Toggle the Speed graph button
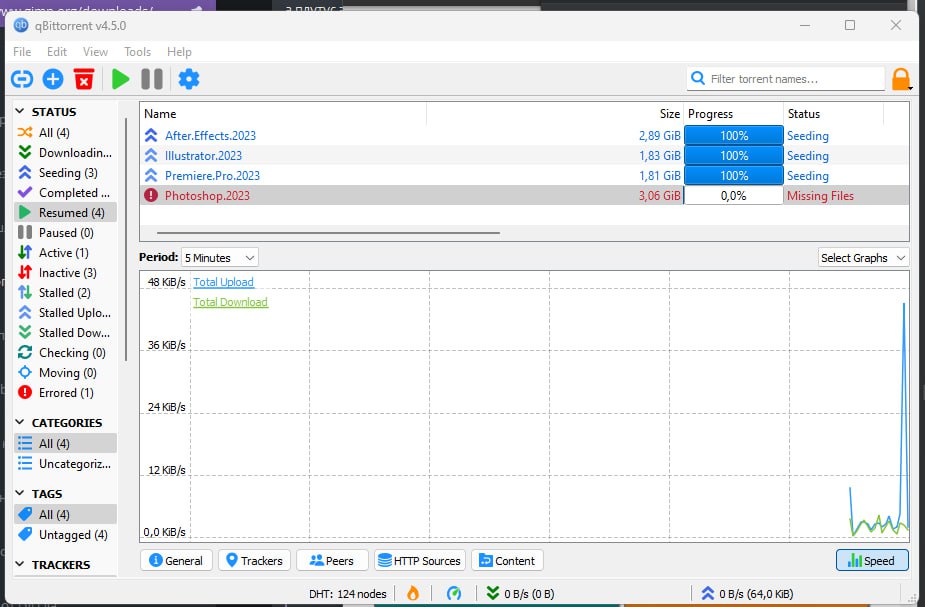Image resolution: width=925 pixels, height=607 pixels. 872,560
